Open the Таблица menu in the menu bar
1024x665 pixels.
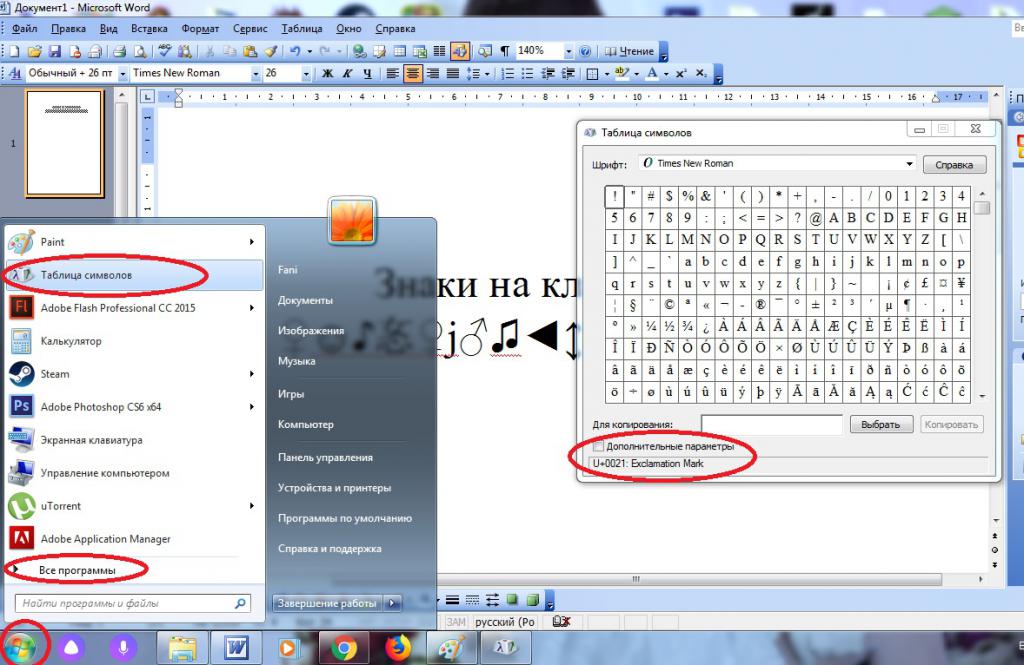[302, 29]
